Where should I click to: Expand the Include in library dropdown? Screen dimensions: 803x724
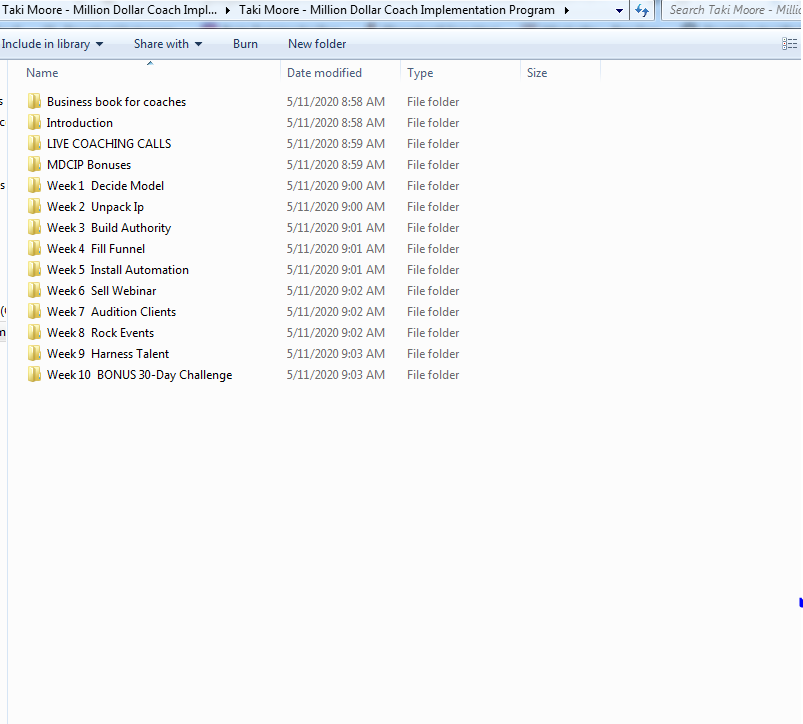click(x=52, y=44)
